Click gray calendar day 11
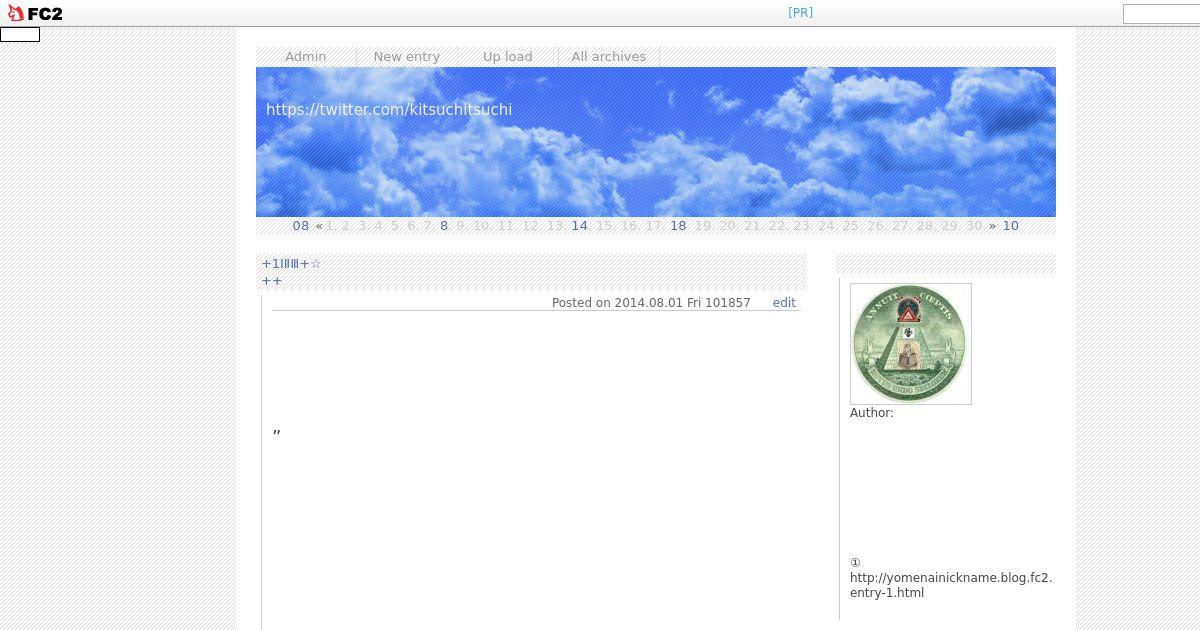Image resolution: width=1200 pixels, height=630 pixels. pyautogui.click(x=506, y=226)
